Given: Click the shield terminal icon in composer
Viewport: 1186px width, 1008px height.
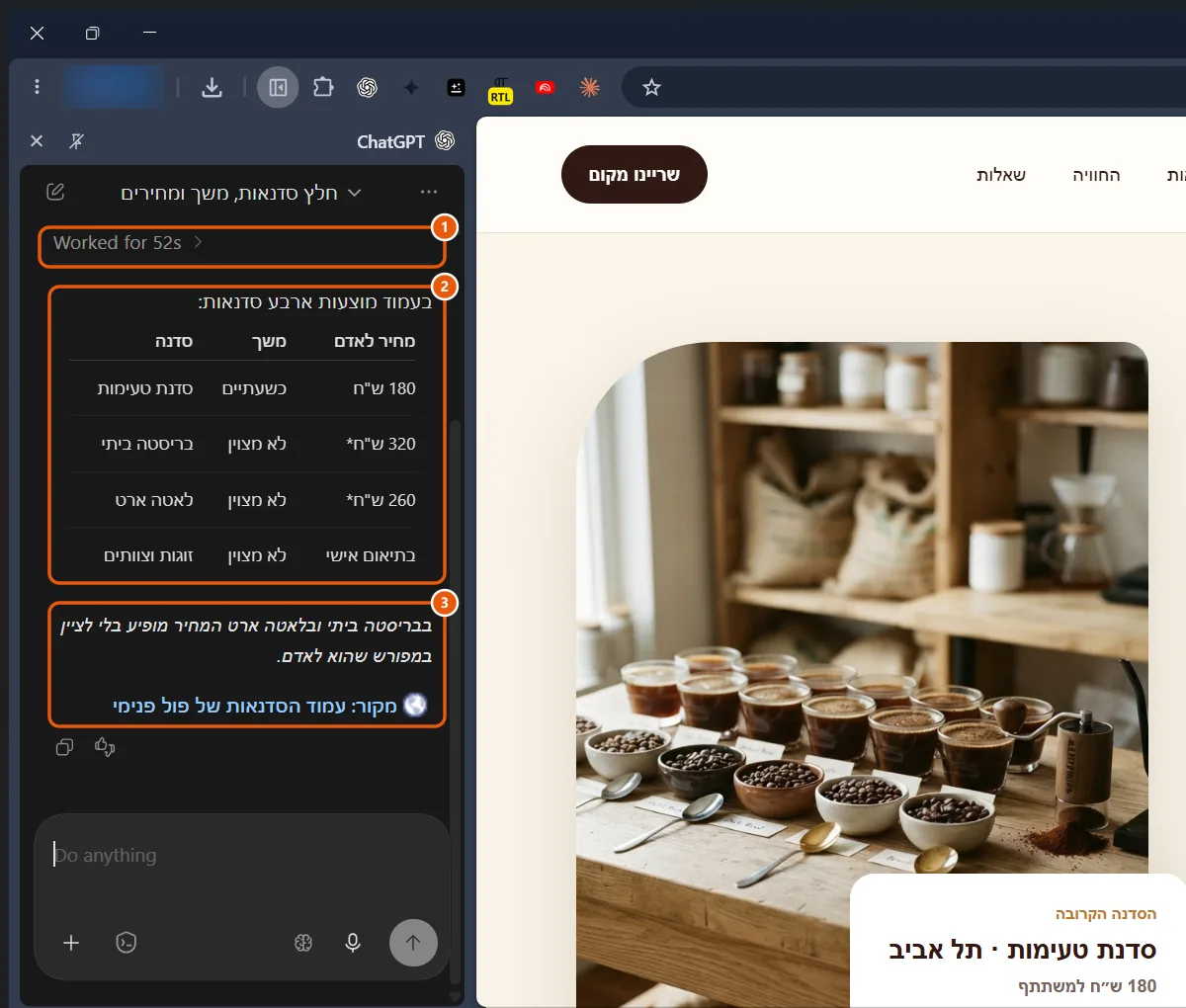Looking at the screenshot, I should pyautogui.click(x=127, y=943).
